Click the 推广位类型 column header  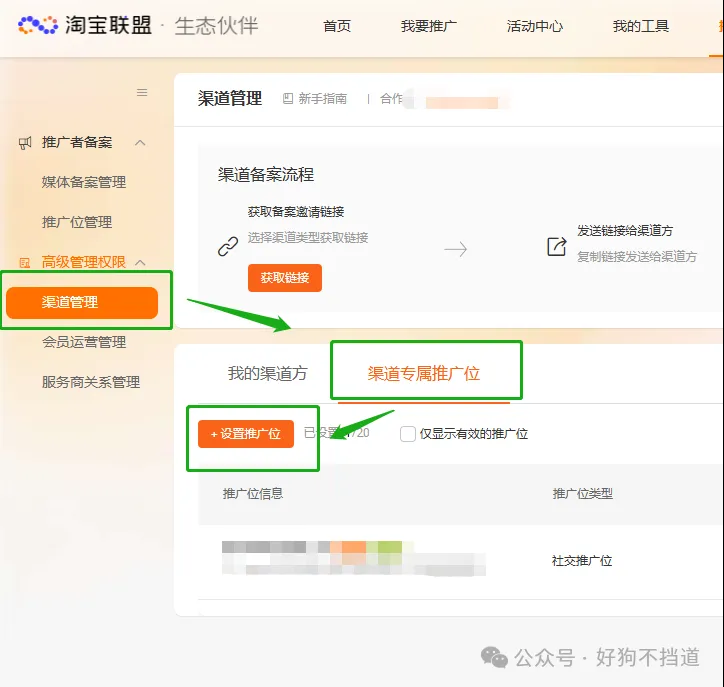[583, 494]
